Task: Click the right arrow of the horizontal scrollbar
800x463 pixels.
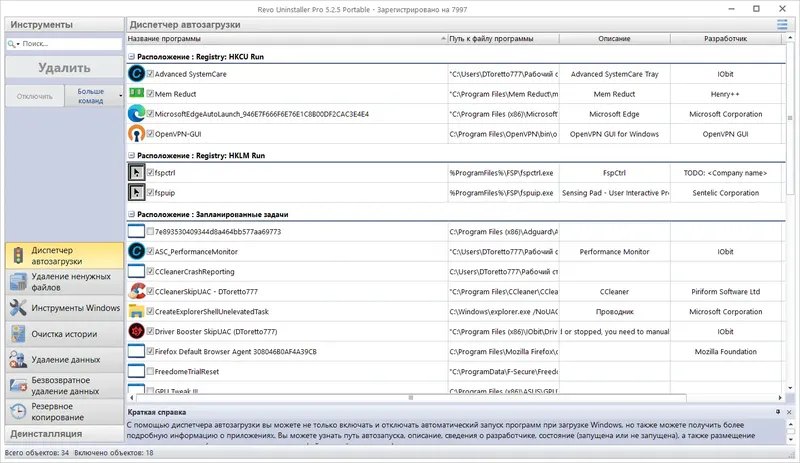Action: [x=780, y=397]
